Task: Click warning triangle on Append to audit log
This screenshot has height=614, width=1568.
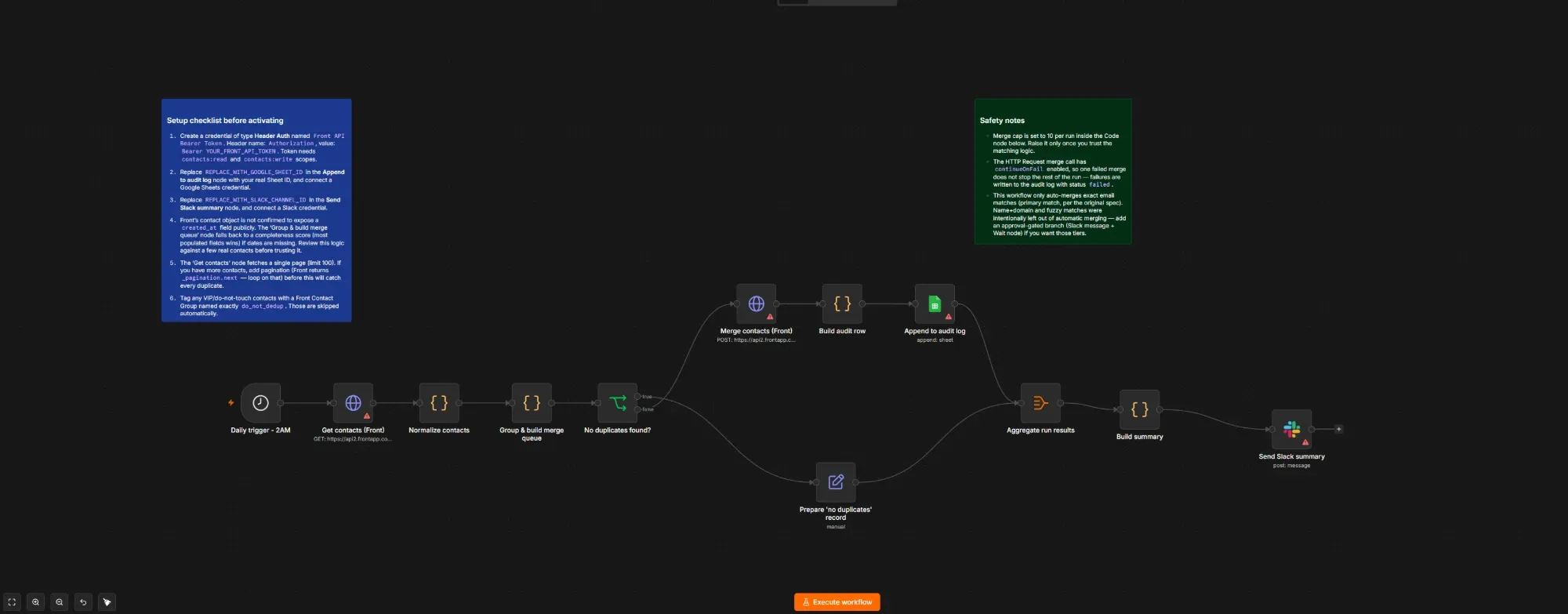Action: (949, 317)
